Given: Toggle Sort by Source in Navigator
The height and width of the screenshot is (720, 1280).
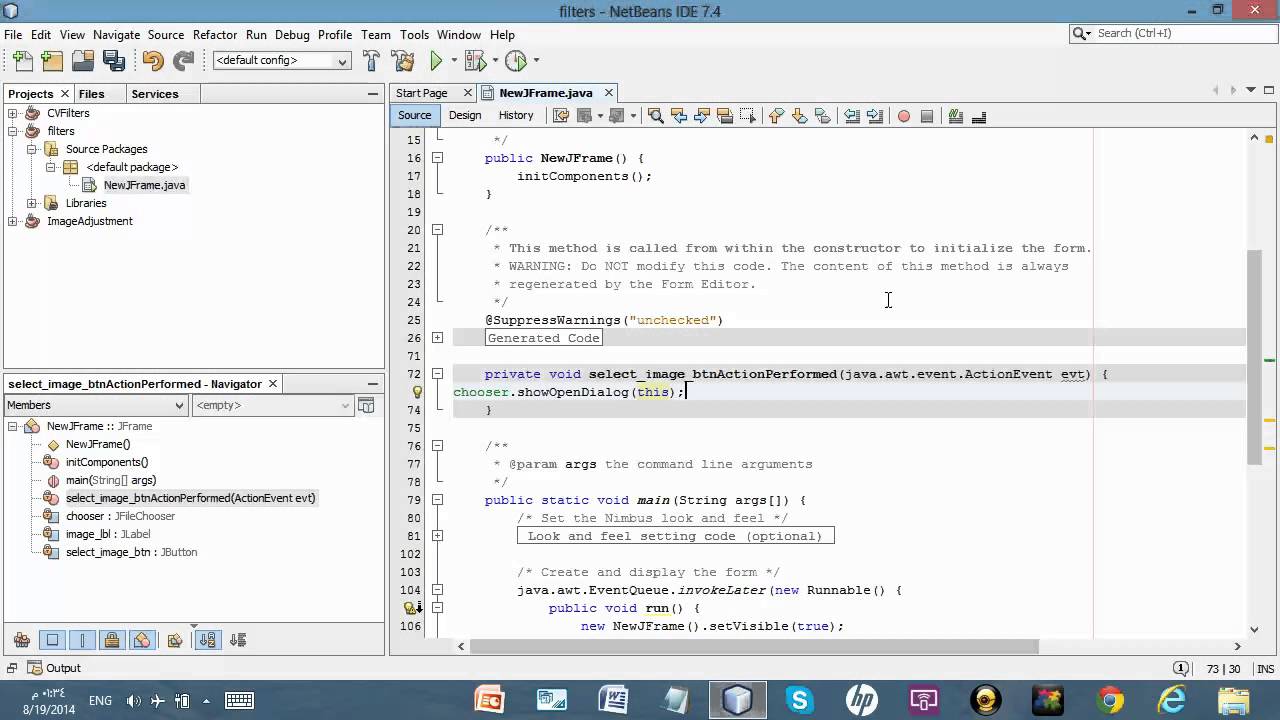Looking at the screenshot, I should (x=238, y=640).
